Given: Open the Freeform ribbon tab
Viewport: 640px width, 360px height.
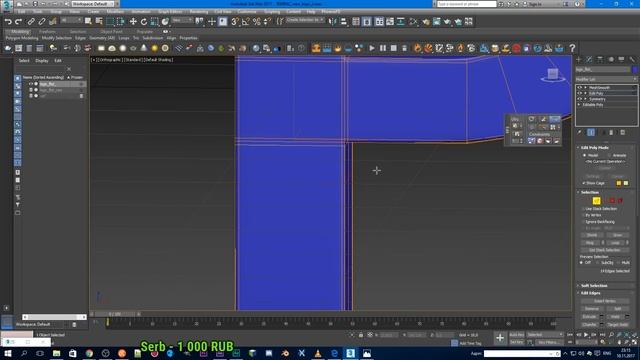Looking at the screenshot, I should [x=47, y=31].
